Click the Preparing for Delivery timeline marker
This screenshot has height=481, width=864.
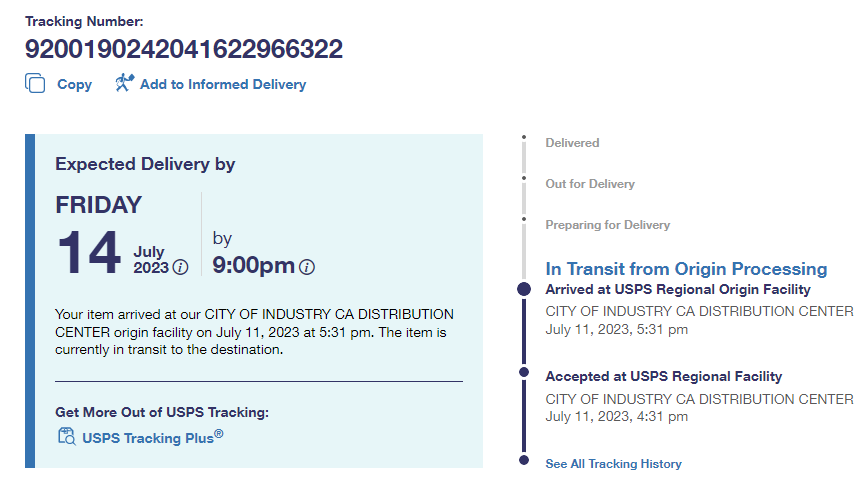tap(523, 219)
